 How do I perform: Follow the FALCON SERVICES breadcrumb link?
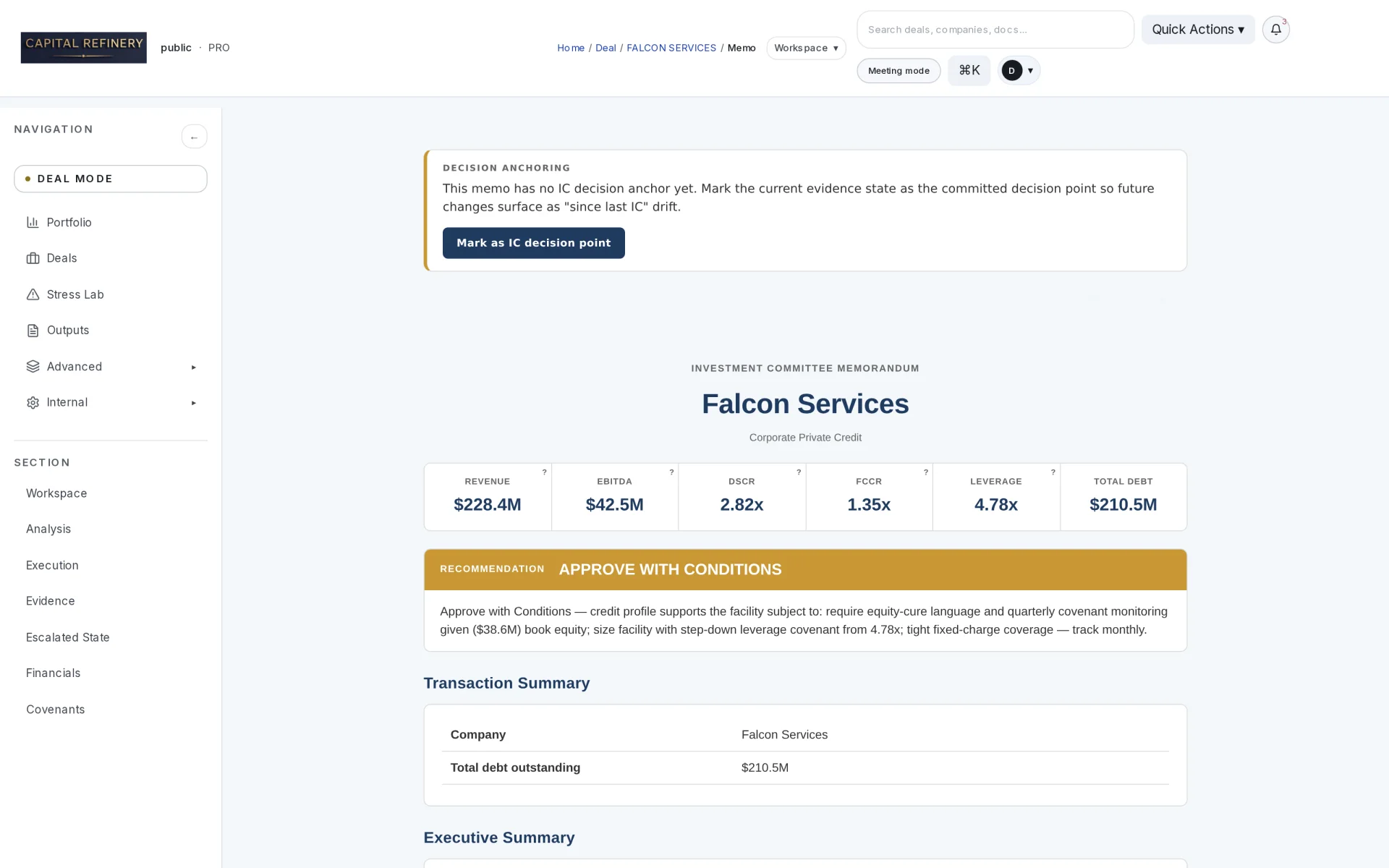[x=671, y=48]
